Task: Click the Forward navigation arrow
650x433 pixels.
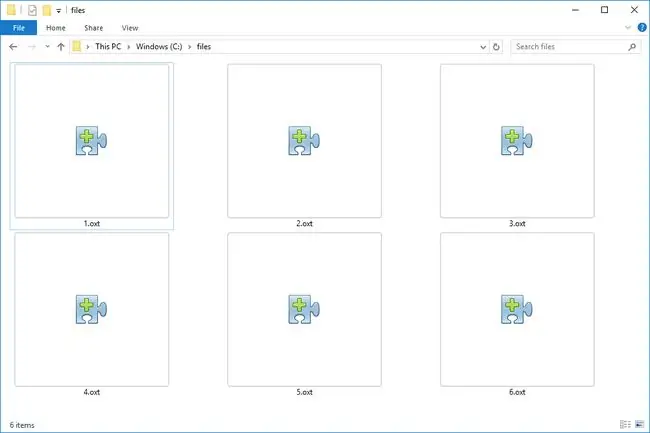Action: point(32,47)
